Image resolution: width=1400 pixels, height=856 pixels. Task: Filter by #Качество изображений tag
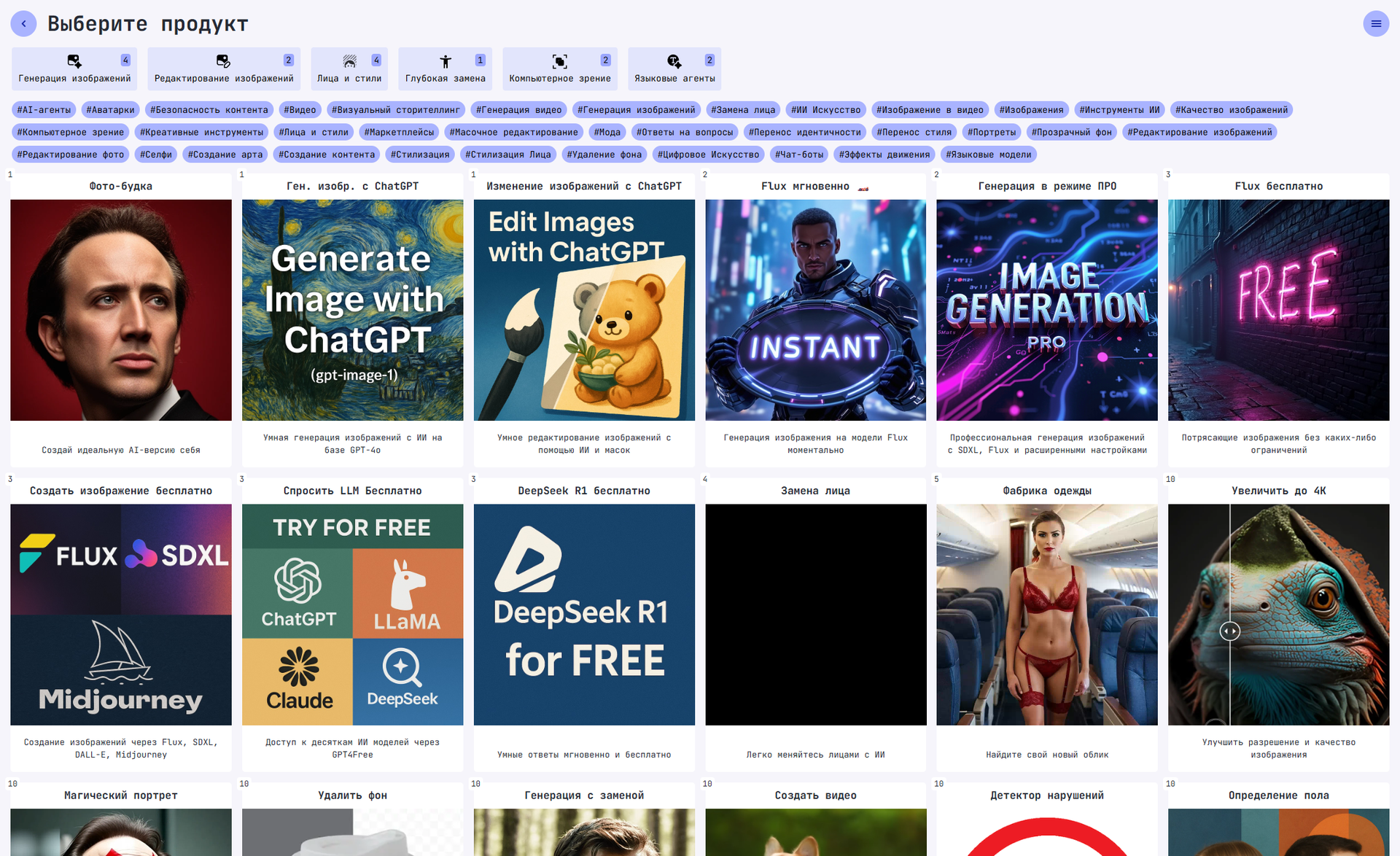(1232, 110)
